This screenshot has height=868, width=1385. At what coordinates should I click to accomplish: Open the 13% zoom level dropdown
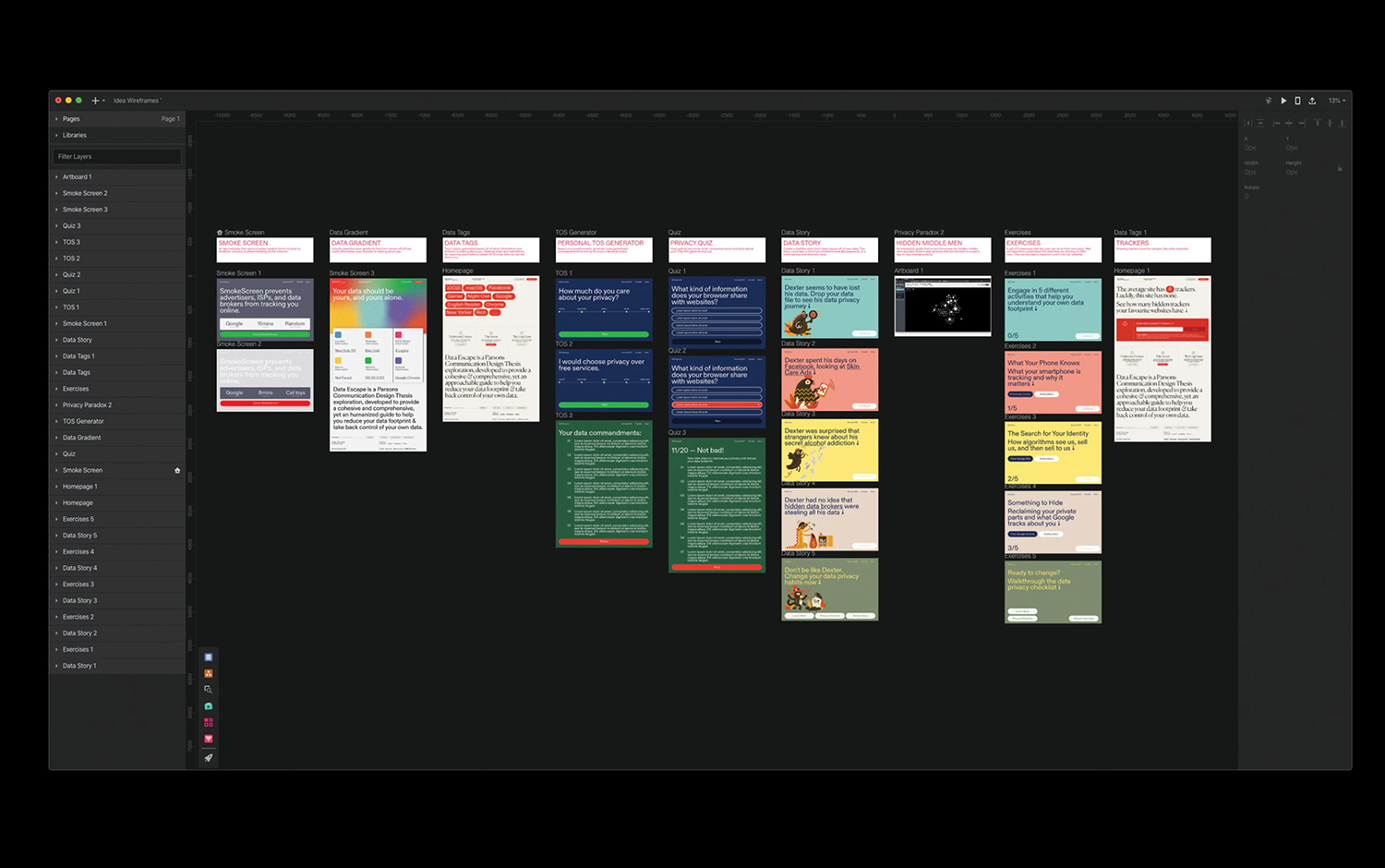click(1336, 101)
